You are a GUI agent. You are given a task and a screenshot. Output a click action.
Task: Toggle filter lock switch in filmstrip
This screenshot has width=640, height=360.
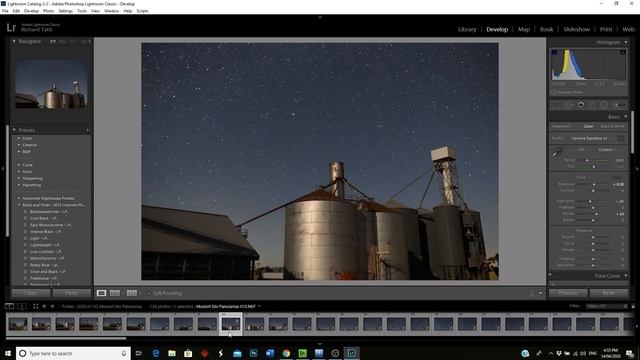633,306
